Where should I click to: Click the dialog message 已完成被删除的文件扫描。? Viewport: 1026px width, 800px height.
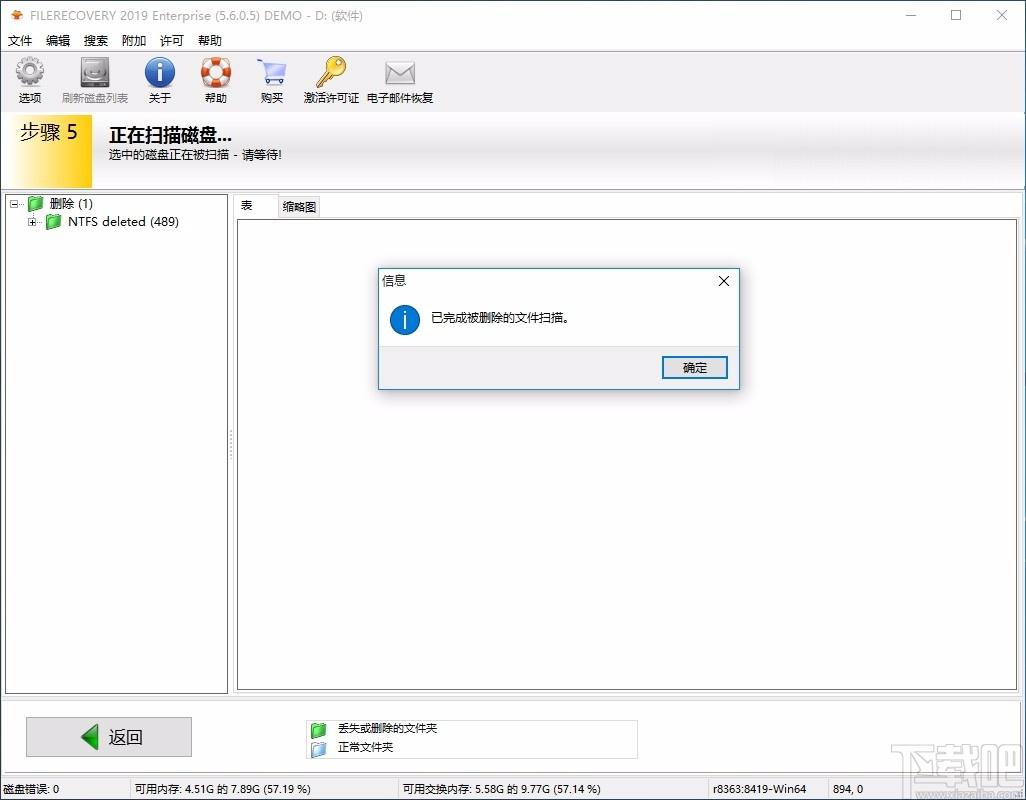tap(500, 318)
